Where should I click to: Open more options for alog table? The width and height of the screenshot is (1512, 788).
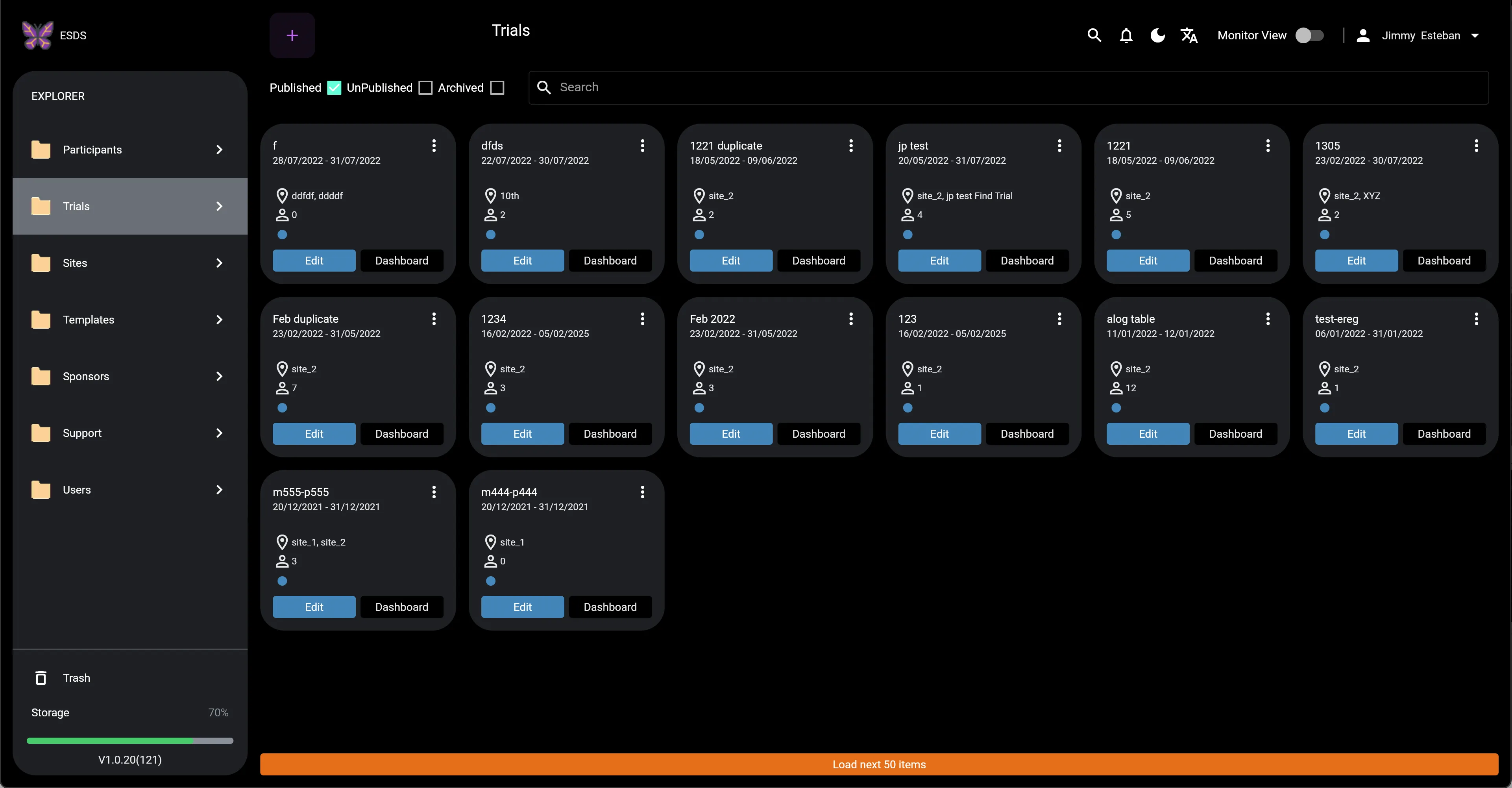point(1267,319)
